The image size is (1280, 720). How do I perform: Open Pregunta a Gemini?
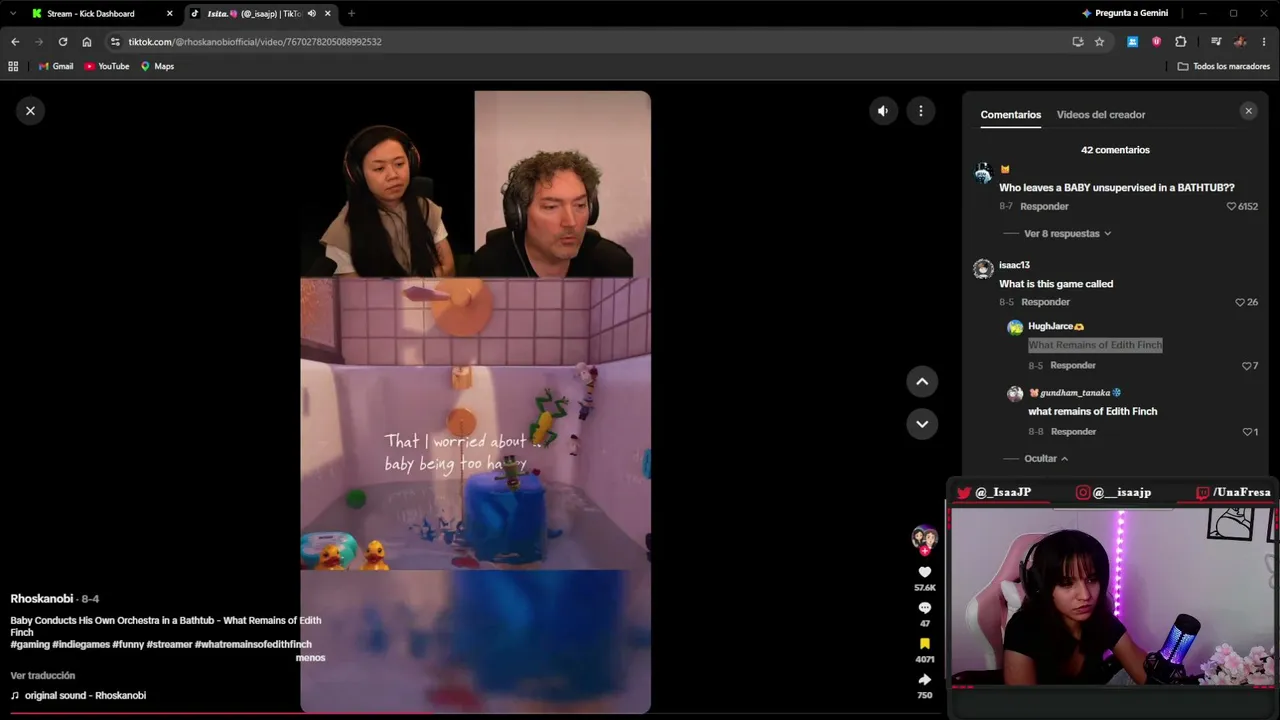point(1124,14)
